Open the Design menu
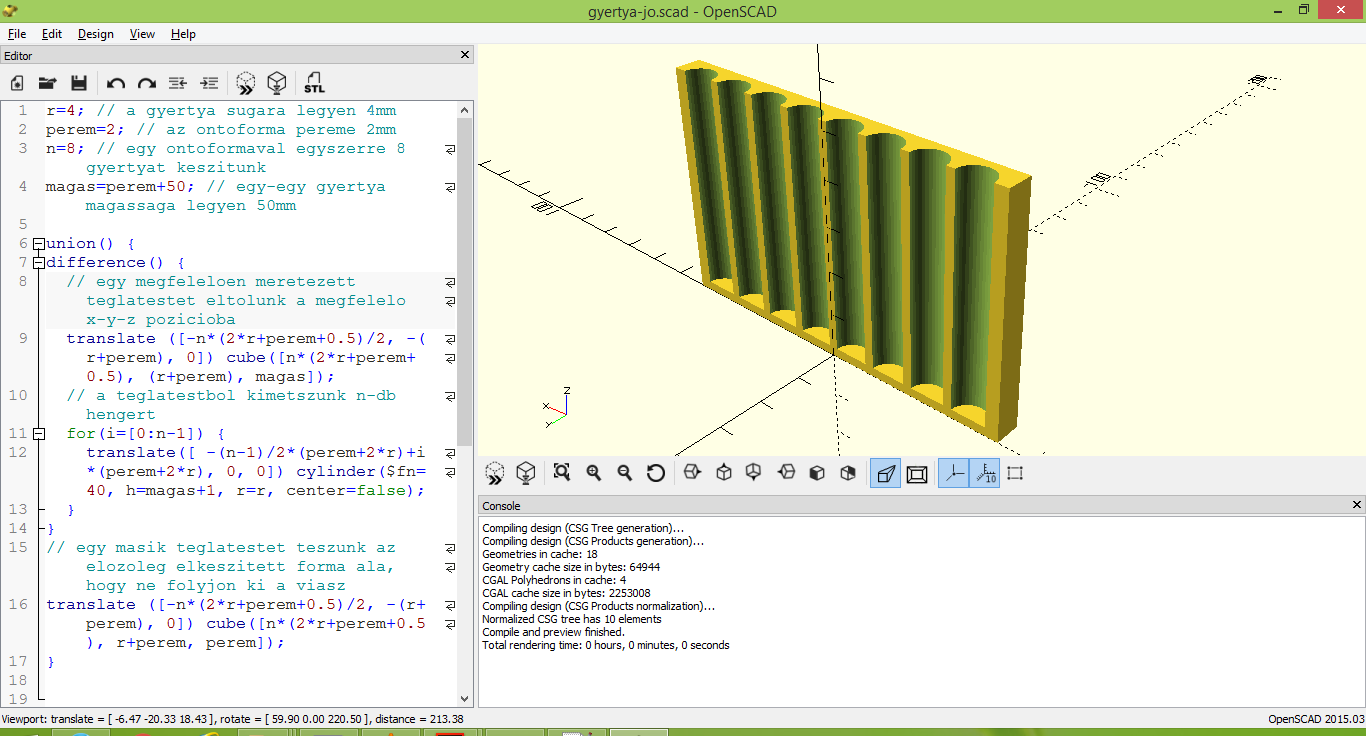1366x736 pixels. [96, 34]
